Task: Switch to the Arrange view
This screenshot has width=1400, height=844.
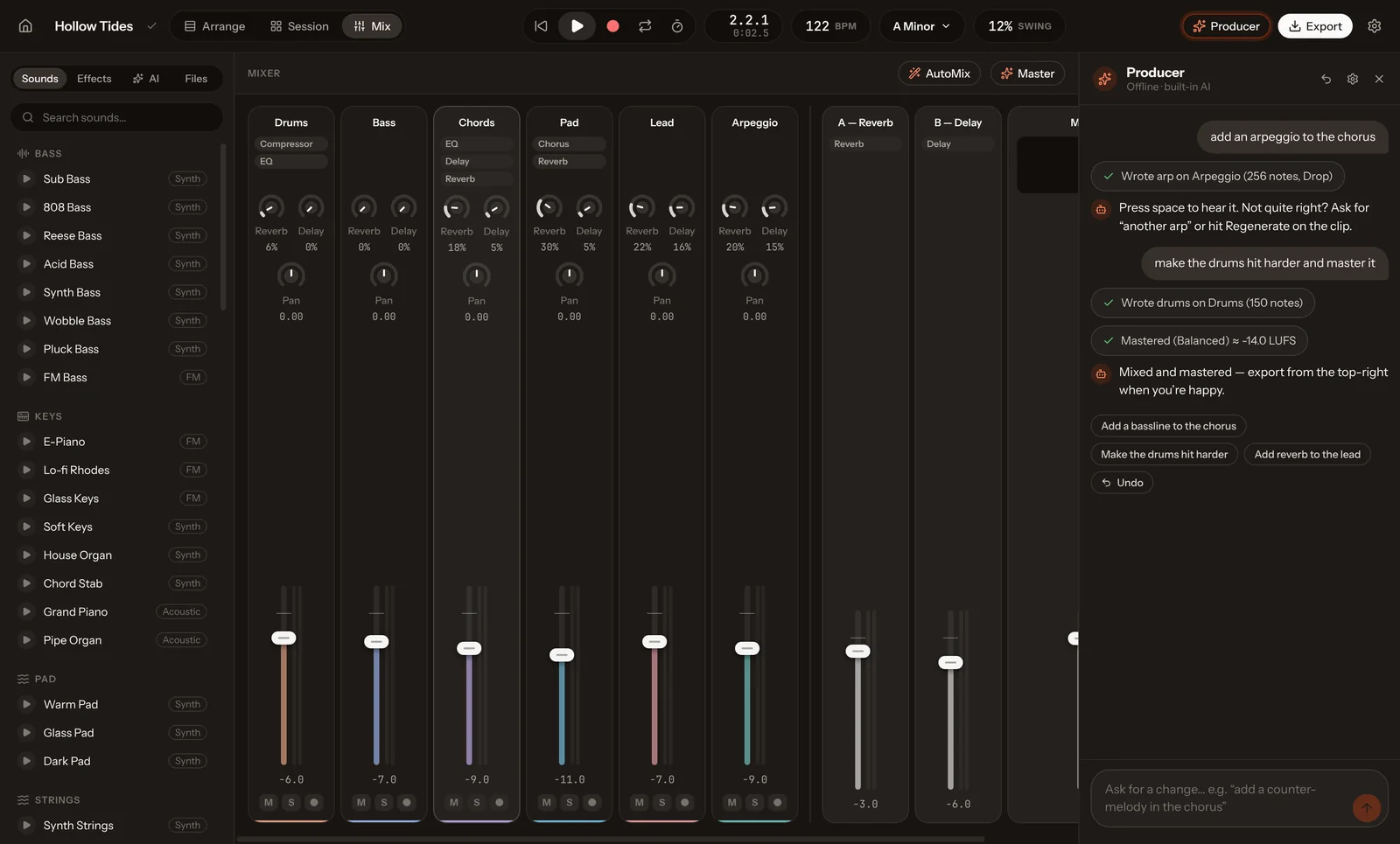Action: coord(215,26)
